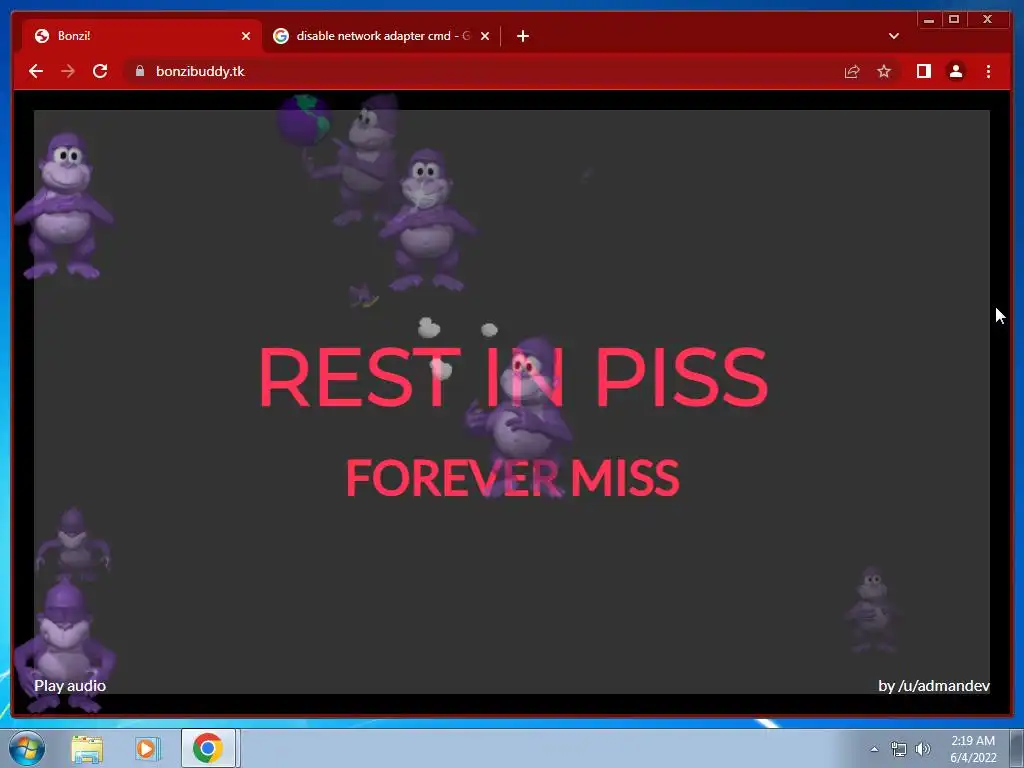Click the FOREVER MISS text

point(513,477)
